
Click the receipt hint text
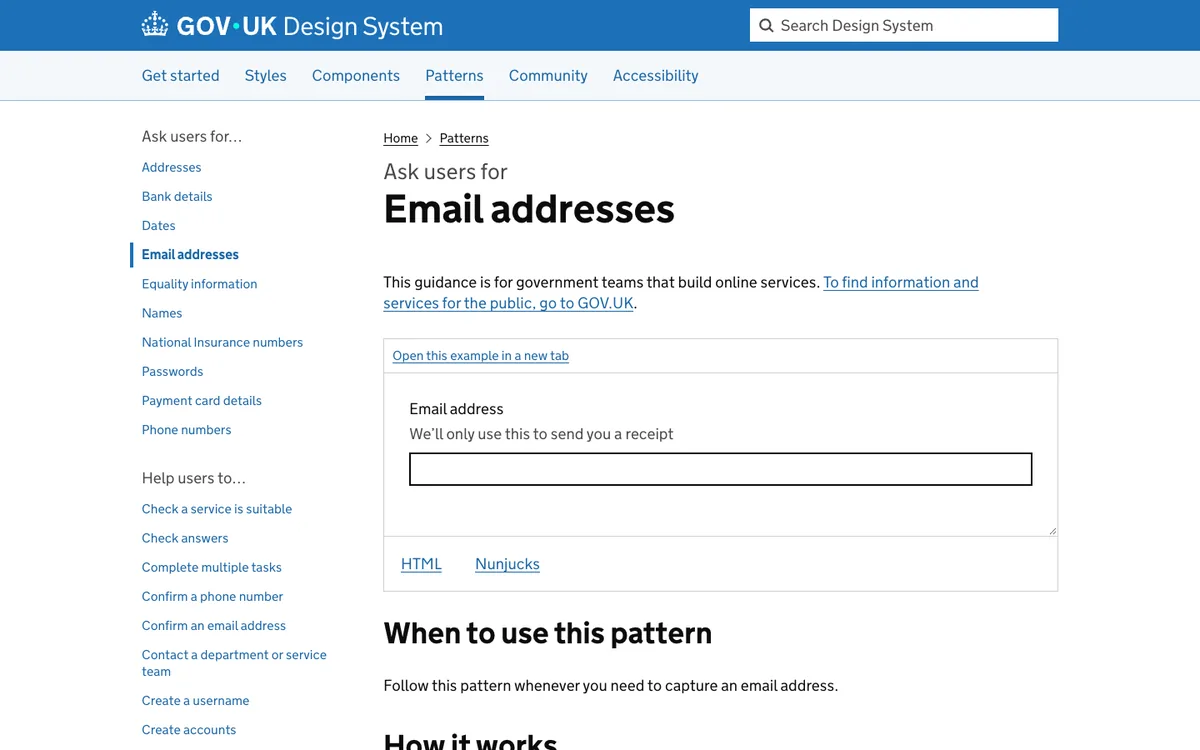541,434
